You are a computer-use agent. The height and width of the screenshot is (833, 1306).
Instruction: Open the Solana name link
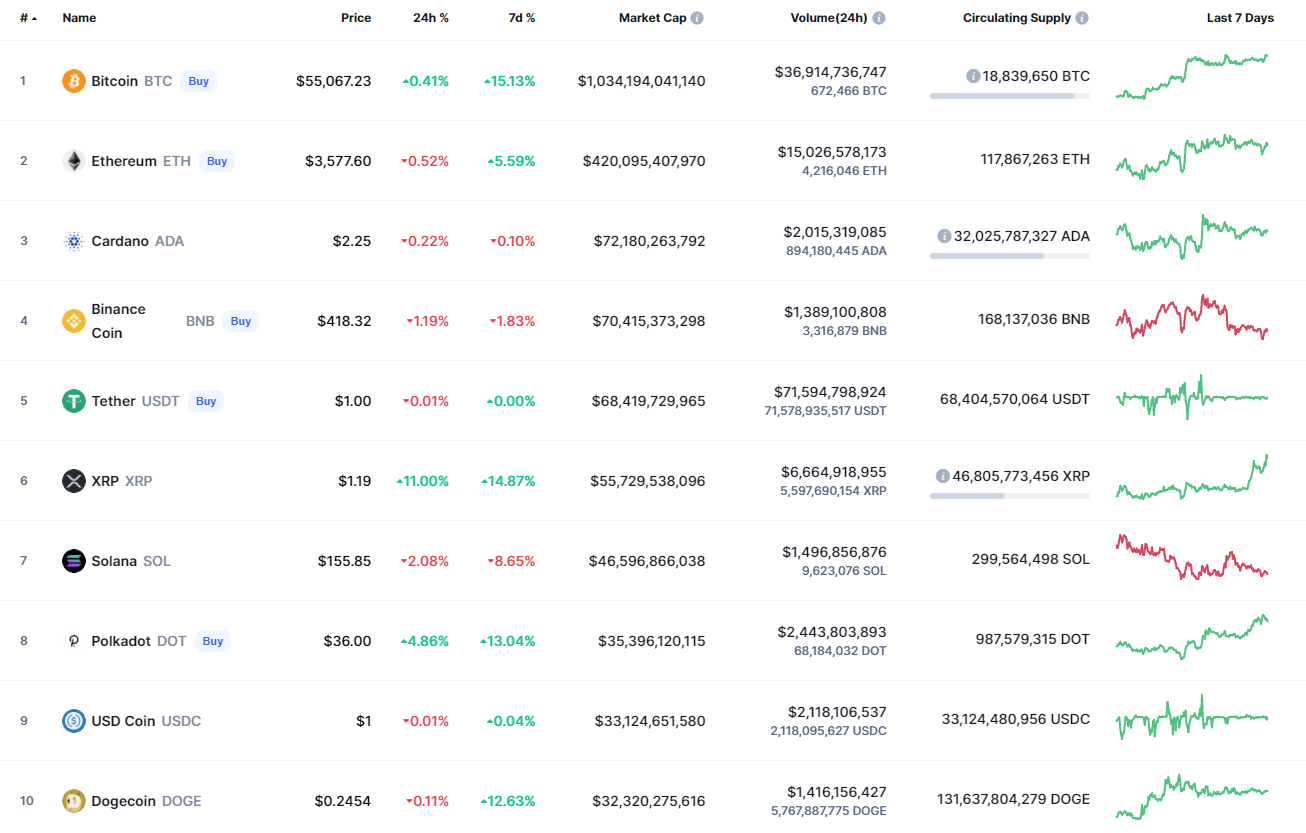pyautogui.click(x=114, y=561)
